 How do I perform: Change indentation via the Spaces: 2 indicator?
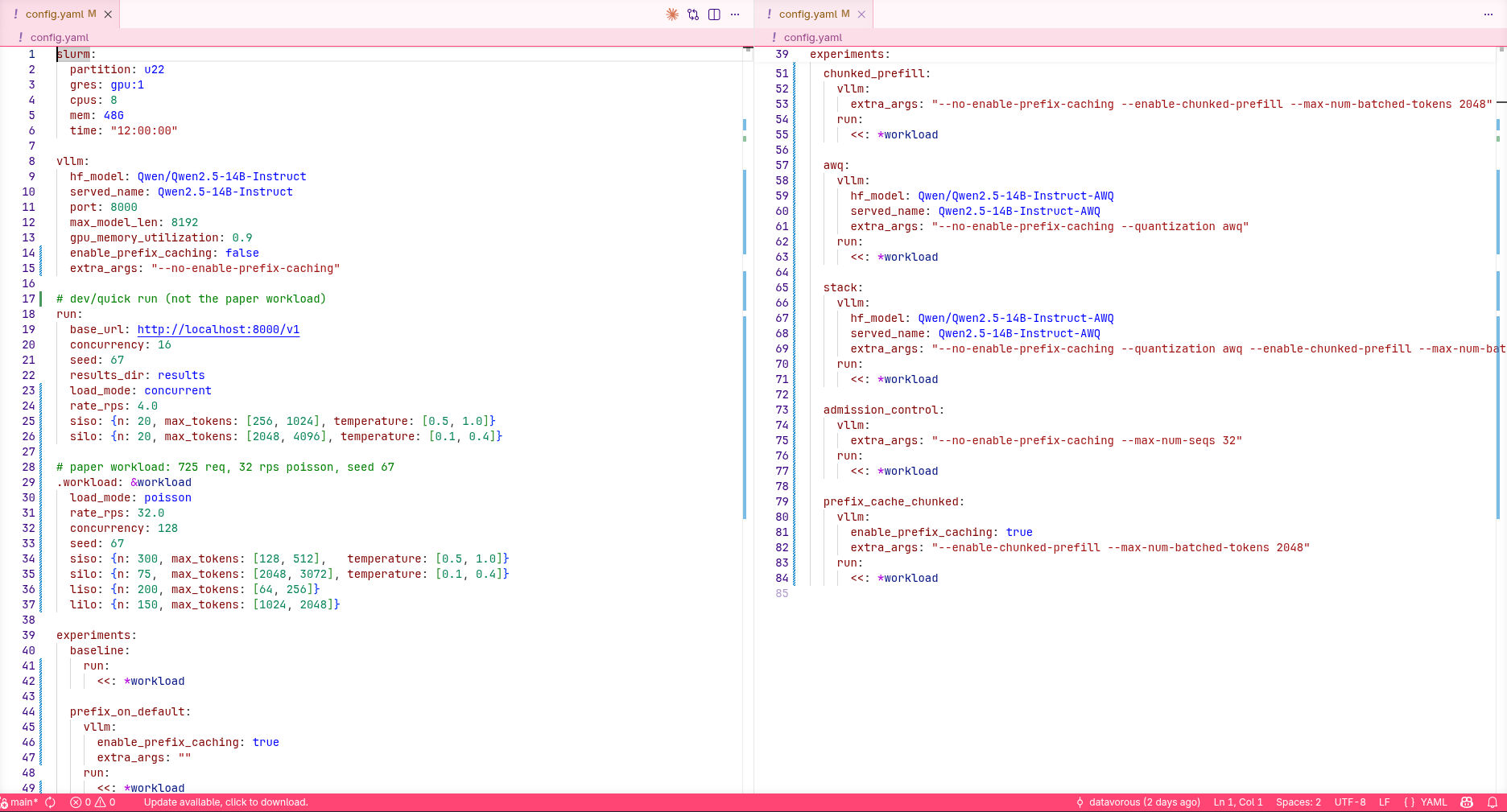pos(1298,802)
